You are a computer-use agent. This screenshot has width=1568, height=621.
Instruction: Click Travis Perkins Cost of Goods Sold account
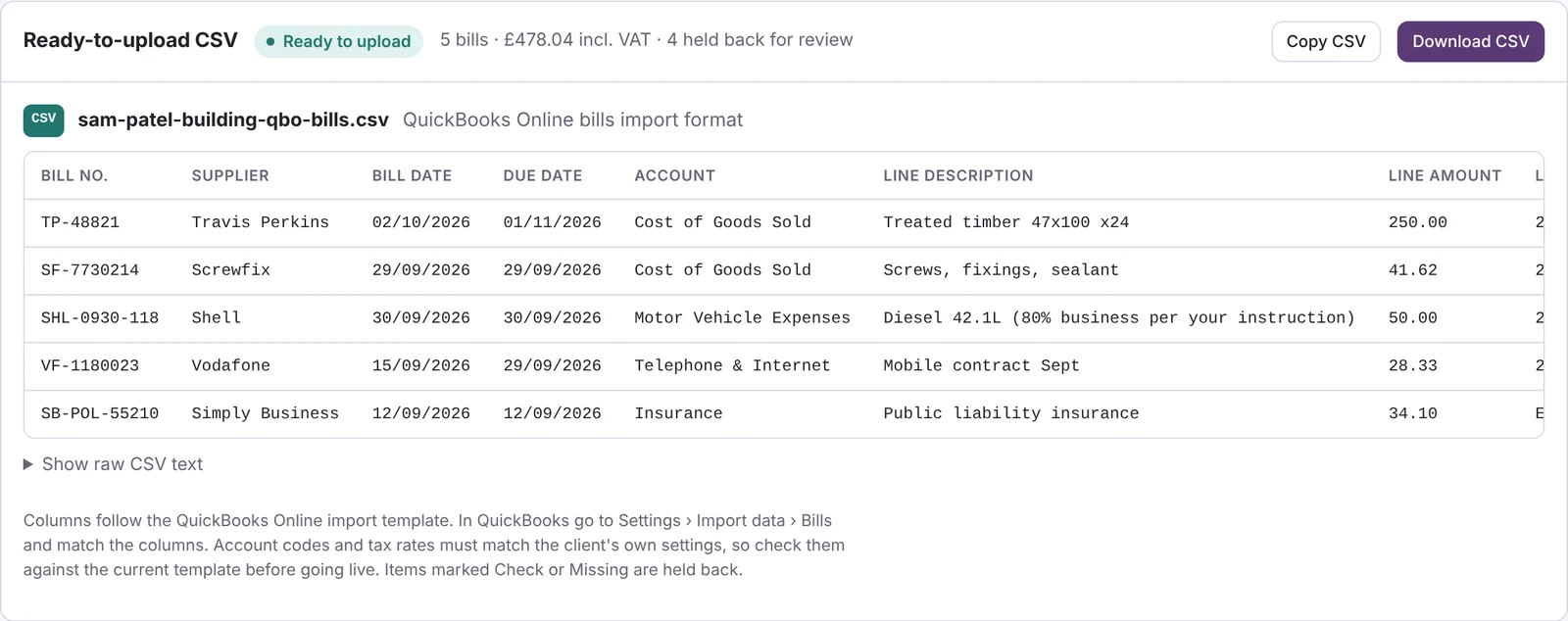(723, 222)
